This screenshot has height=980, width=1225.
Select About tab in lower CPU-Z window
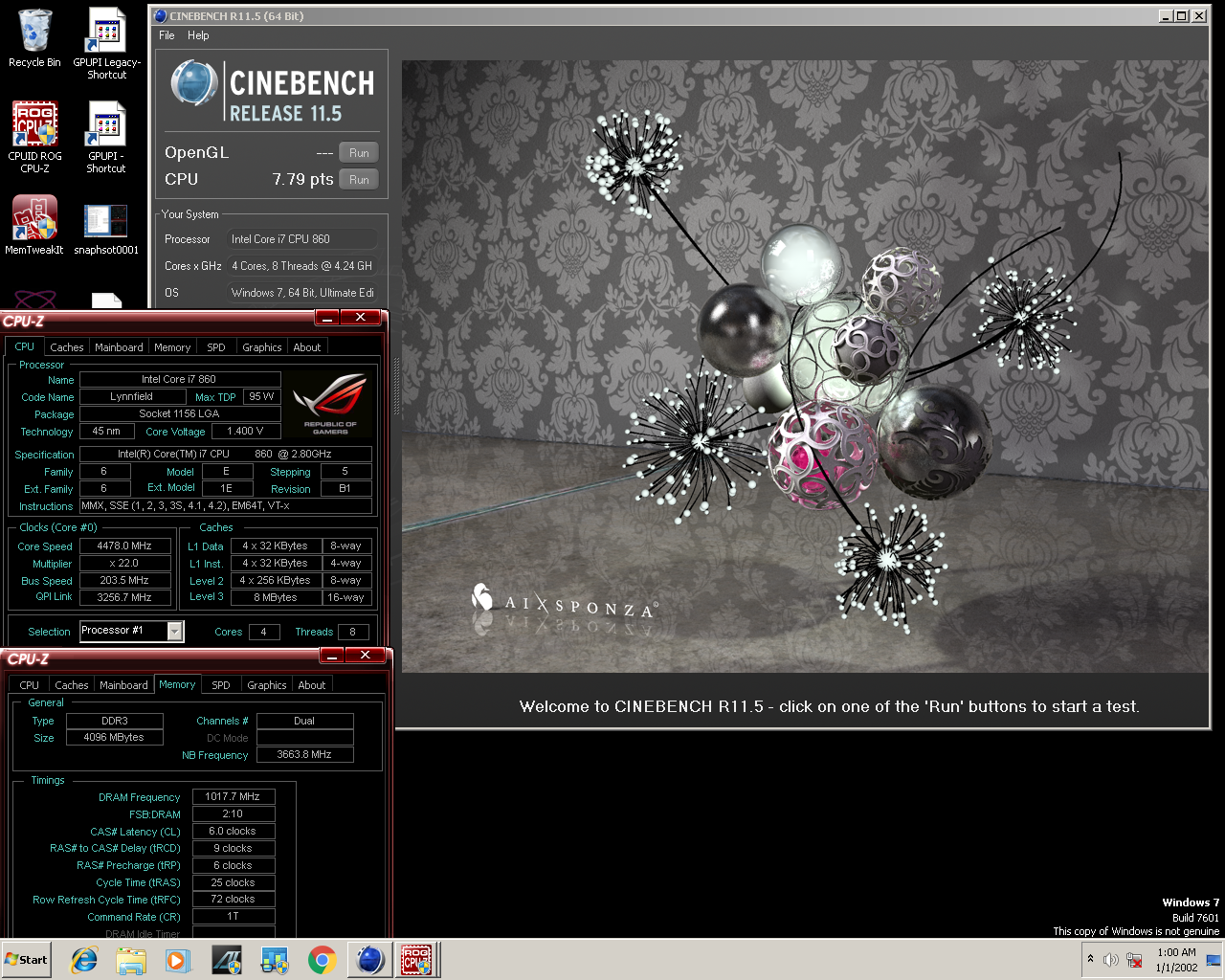tap(312, 685)
